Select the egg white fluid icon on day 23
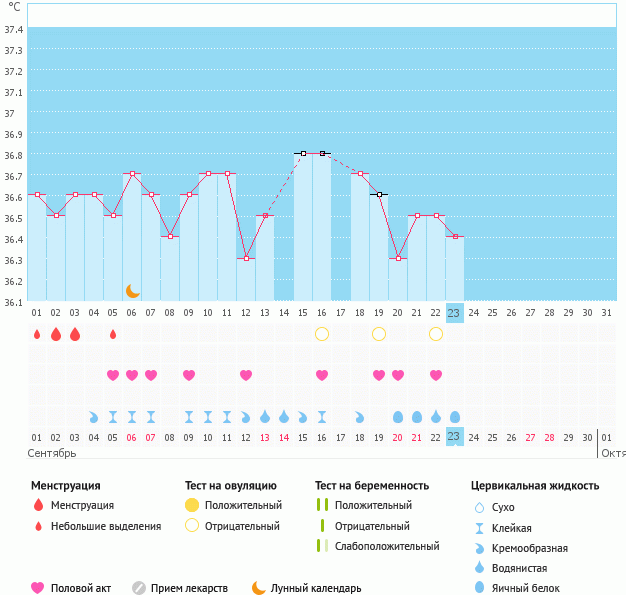The height and width of the screenshot is (595, 626). pyautogui.click(x=455, y=416)
